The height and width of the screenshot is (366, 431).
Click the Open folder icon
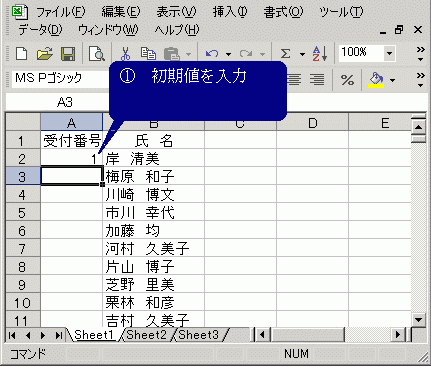pos(45,53)
